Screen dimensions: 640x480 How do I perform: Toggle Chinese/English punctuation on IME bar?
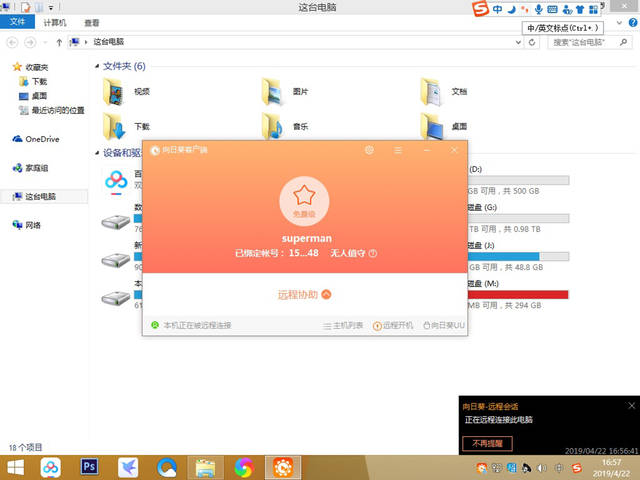(524, 9)
